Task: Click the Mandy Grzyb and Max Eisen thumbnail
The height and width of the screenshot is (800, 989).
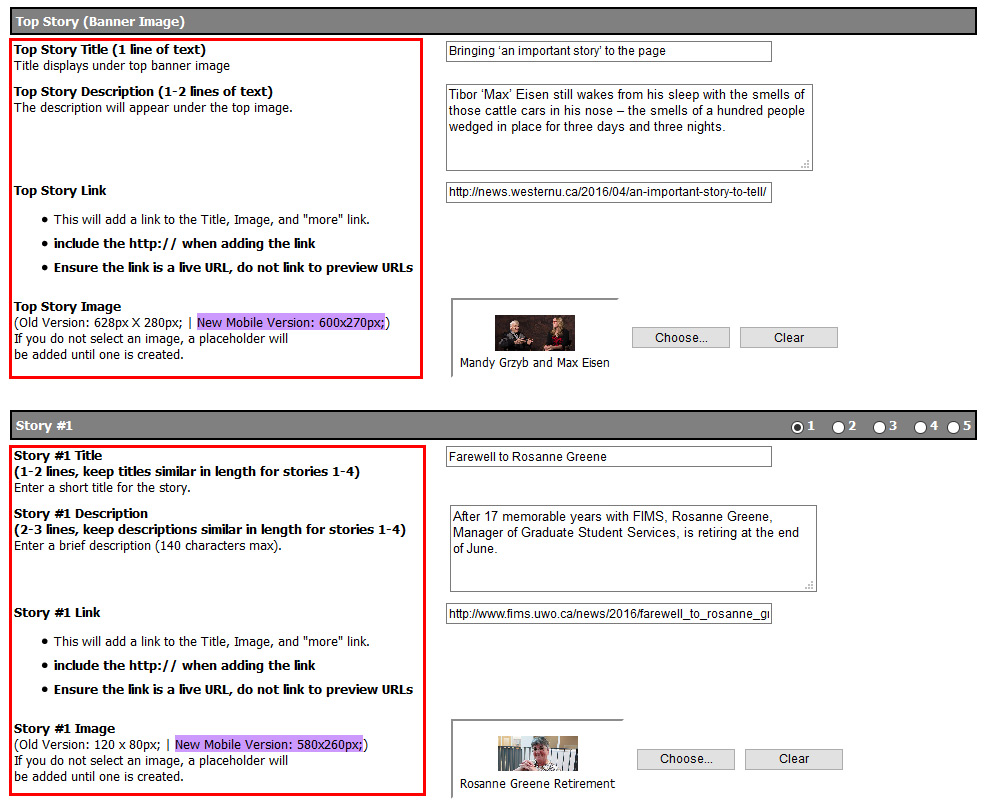Action: click(535, 333)
